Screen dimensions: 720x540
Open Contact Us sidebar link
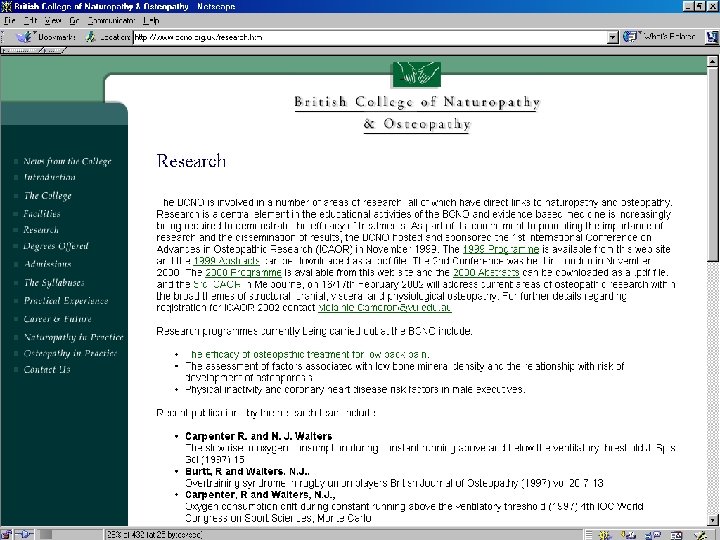click(x=47, y=370)
